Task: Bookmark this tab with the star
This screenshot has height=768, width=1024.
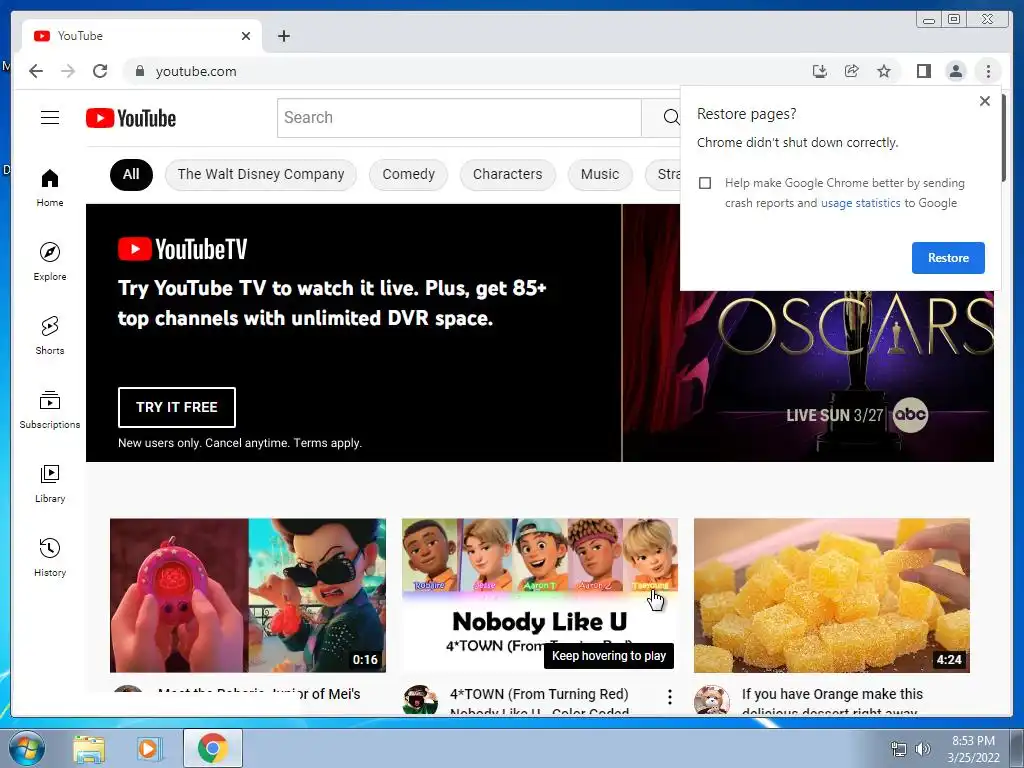Action: 884,71
